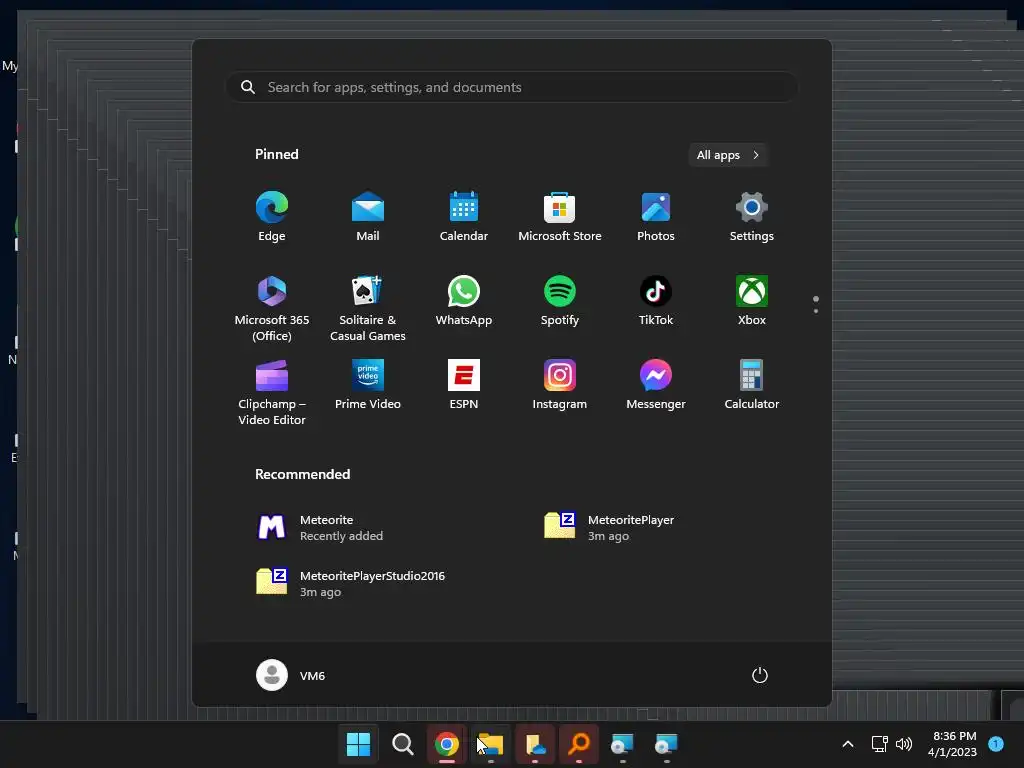The height and width of the screenshot is (768, 1024).
Task: Open Solitaire & Casual Games
Action: point(368,308)
